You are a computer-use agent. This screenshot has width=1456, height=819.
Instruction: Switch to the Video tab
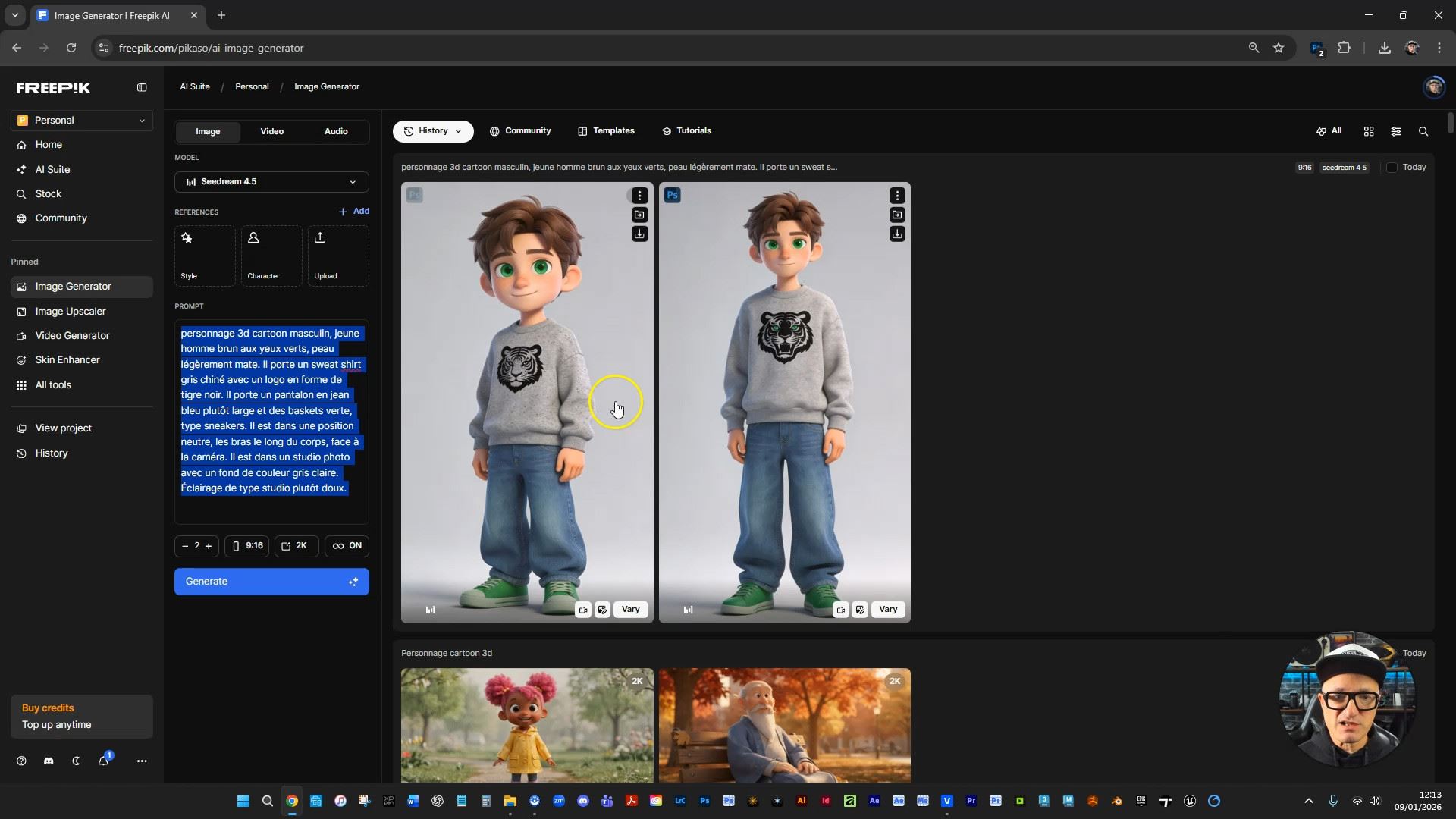271,131
